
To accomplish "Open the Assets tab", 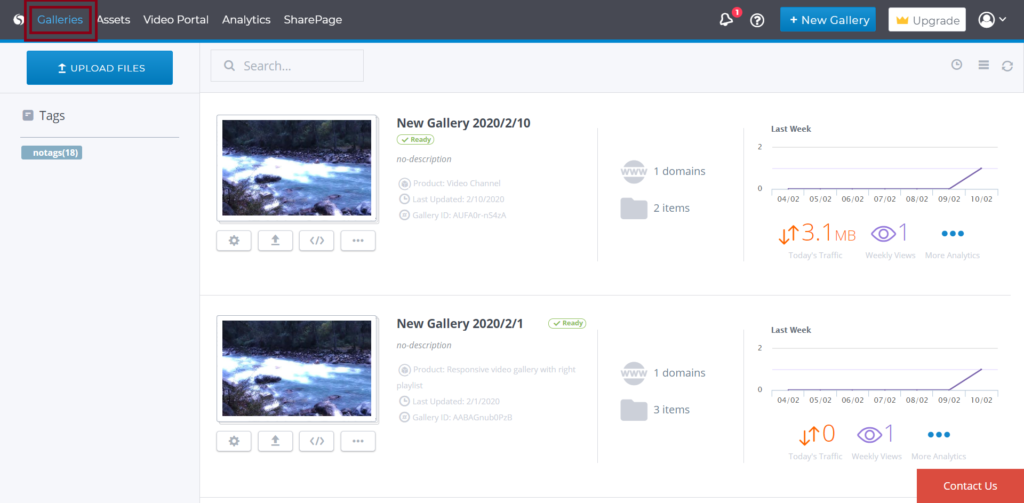I will (x=113, y=20).
